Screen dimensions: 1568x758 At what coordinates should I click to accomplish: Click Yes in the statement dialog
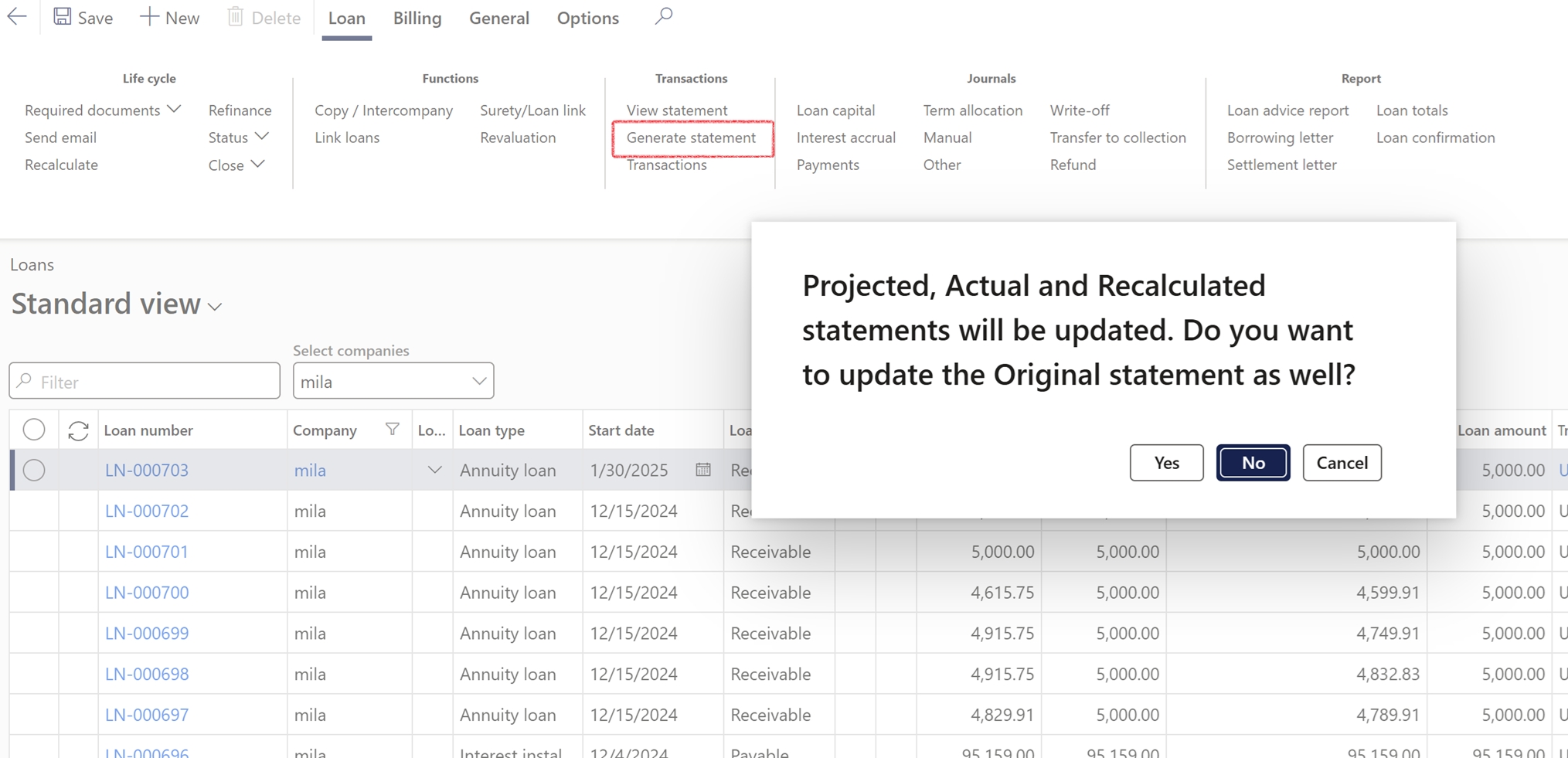pyautogui.click(x=1166, y=463)
